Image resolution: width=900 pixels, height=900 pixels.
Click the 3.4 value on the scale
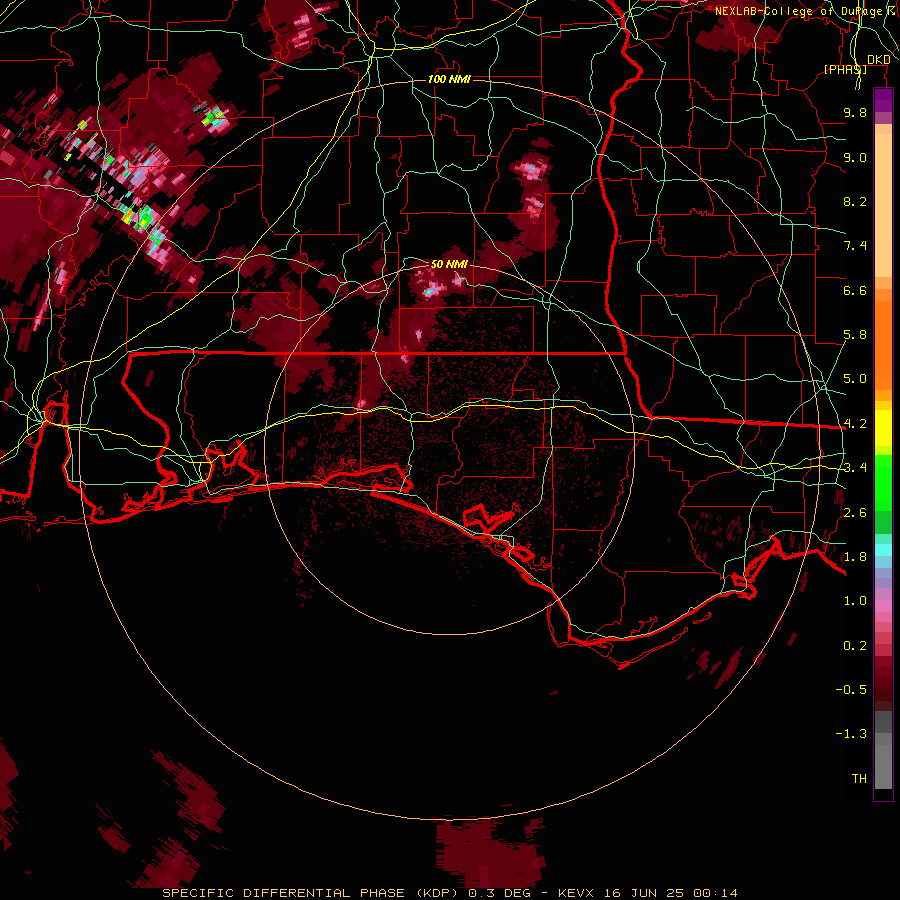[x=855, y=468]
